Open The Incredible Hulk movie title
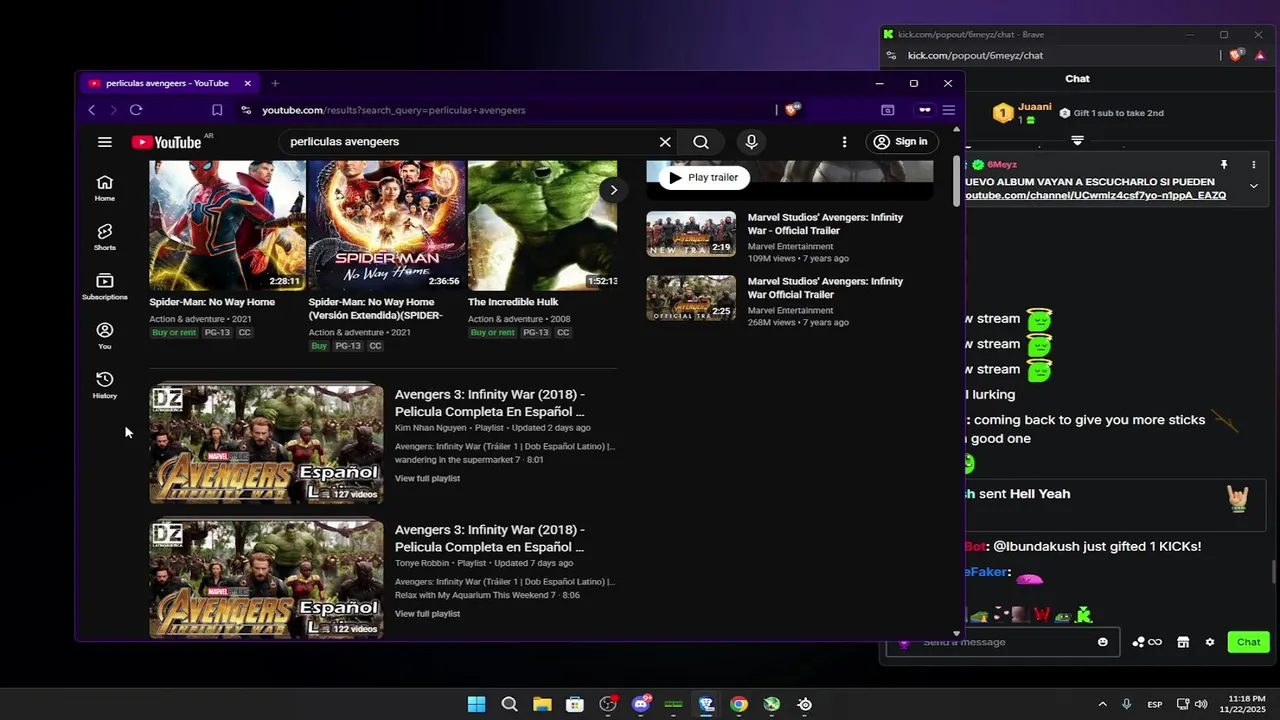This screenshot has width=1280, height=720. (513, 302)
